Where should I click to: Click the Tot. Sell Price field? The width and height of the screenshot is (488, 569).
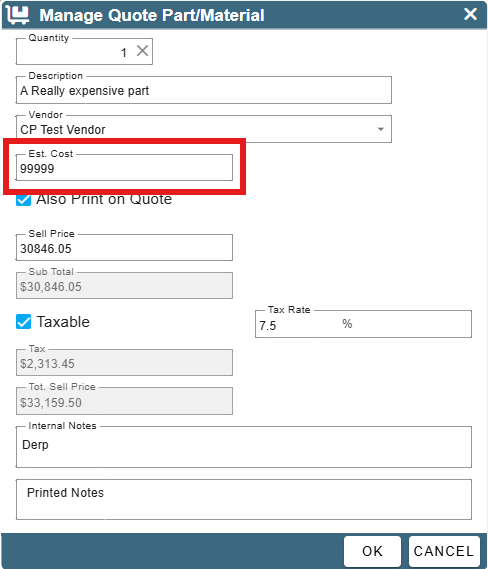click(x=124, y=401)
